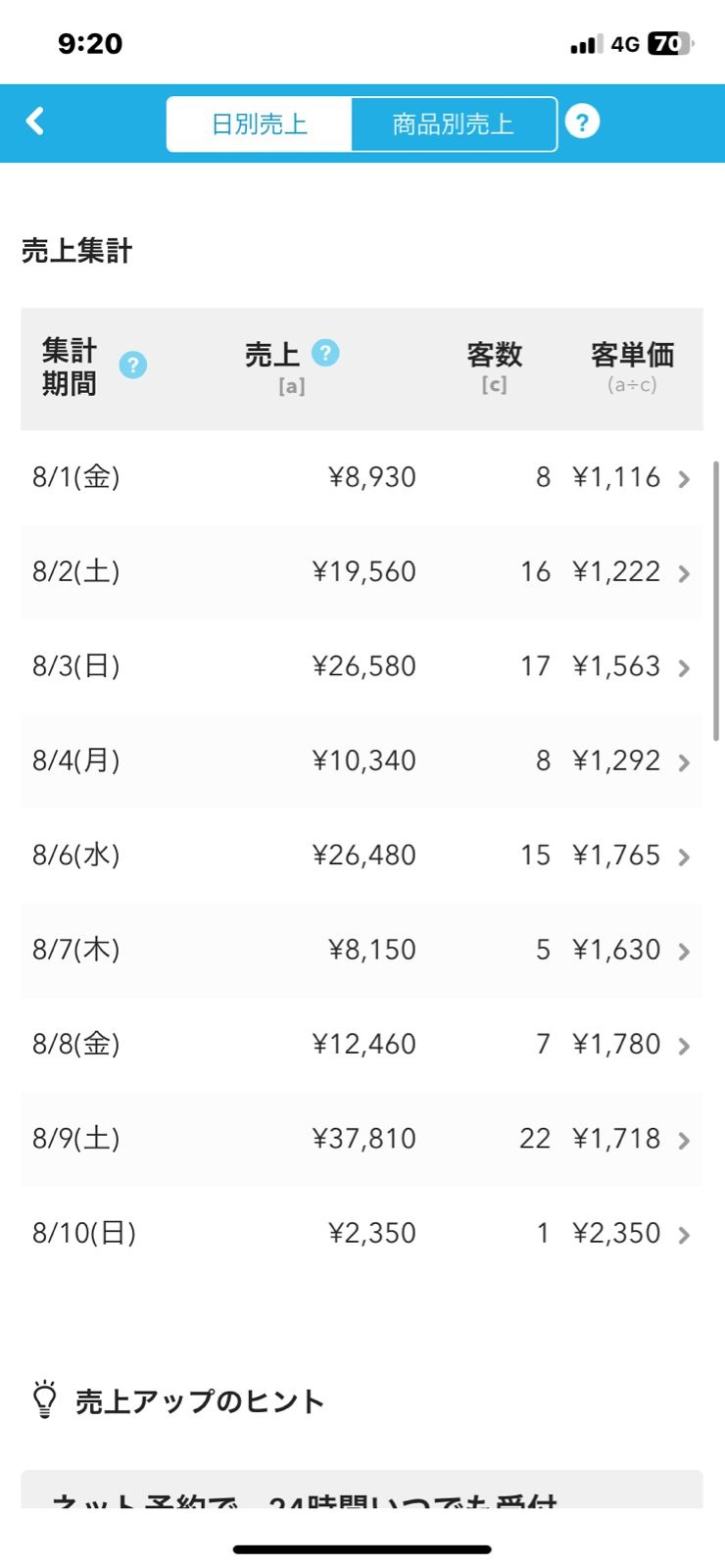Select the 8/7(木) date entry

(x=76, y=950)
